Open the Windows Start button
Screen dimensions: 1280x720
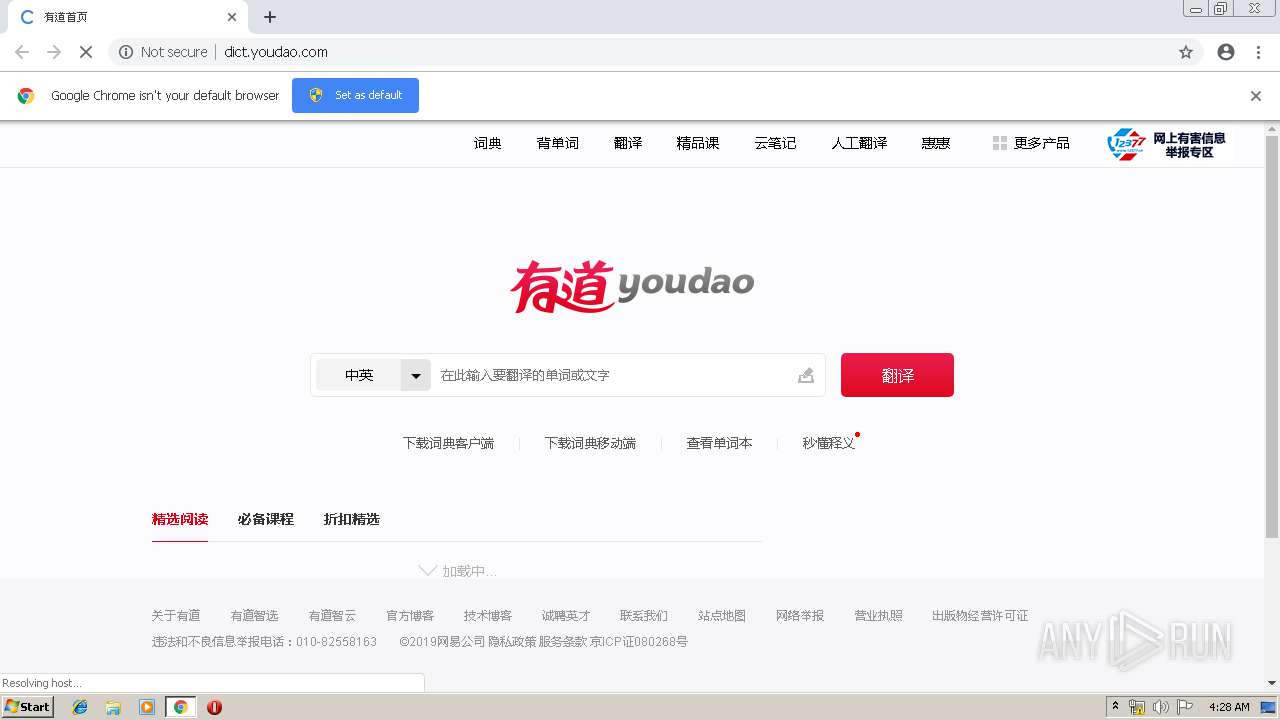pos(28,706)
